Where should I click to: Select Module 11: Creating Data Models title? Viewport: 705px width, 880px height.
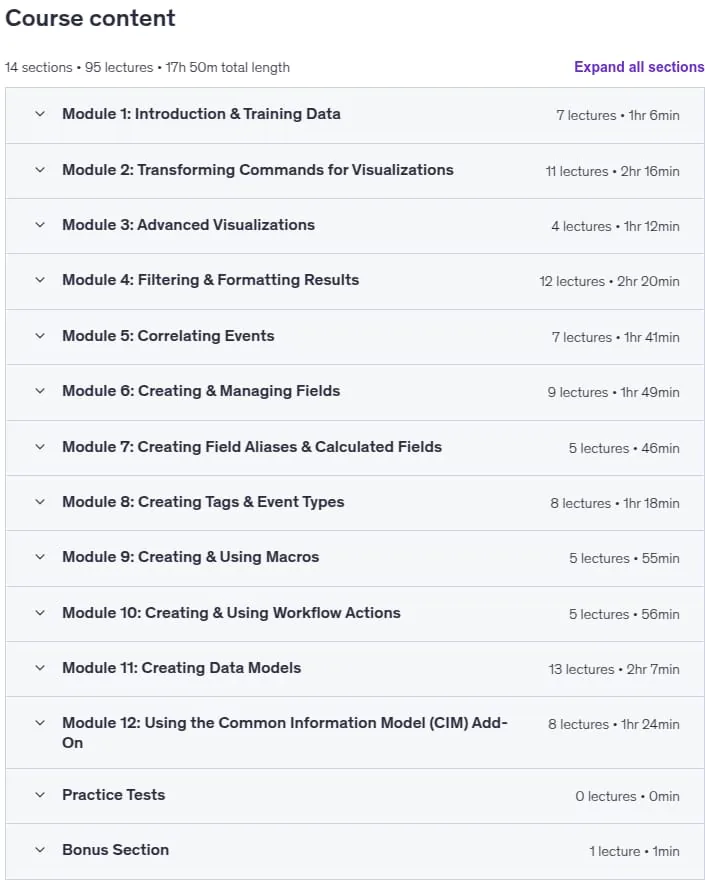tap(181, 668)
